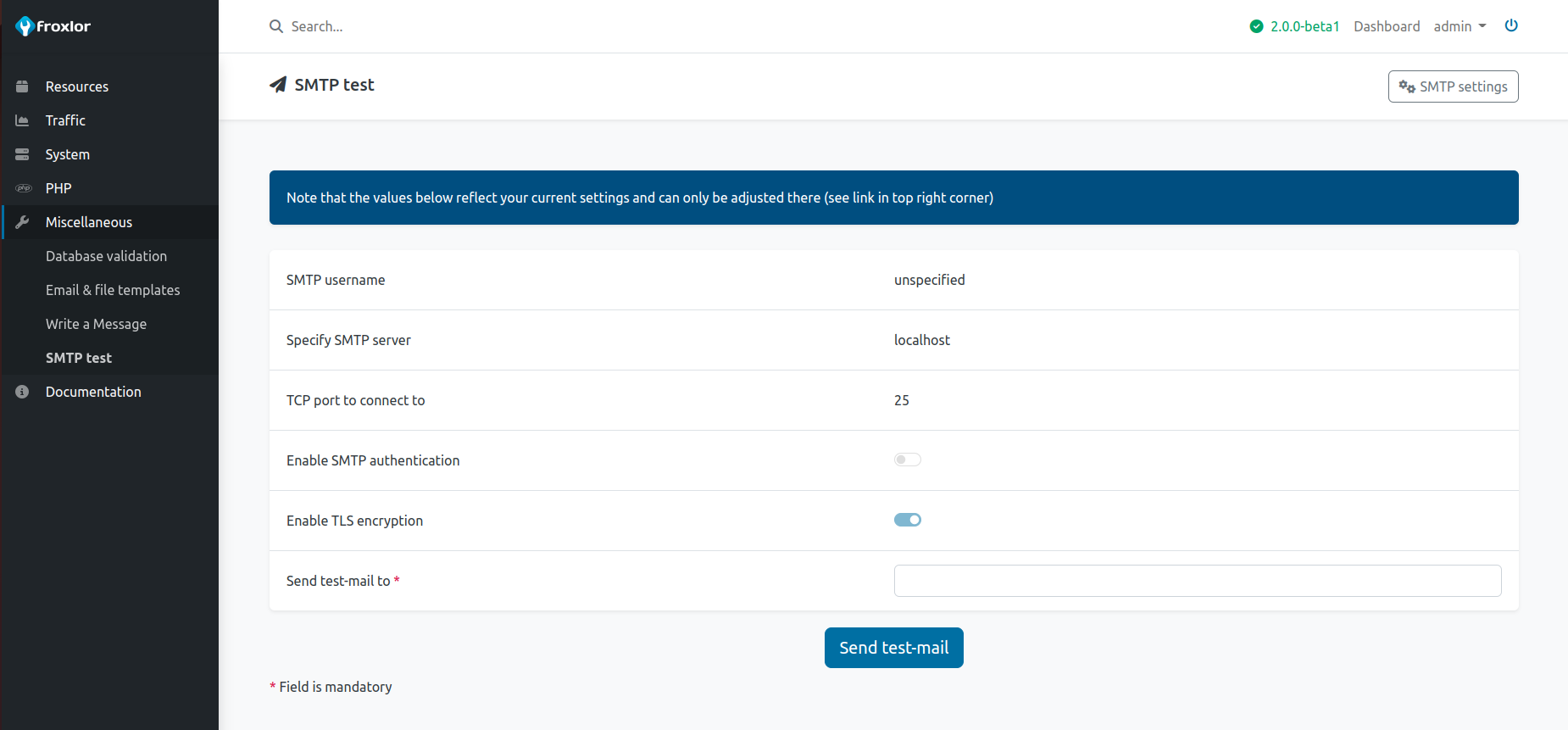Toggle Enable TLS encryption switch
This screenshot has height=730, width=1568.
click(907, 520)
